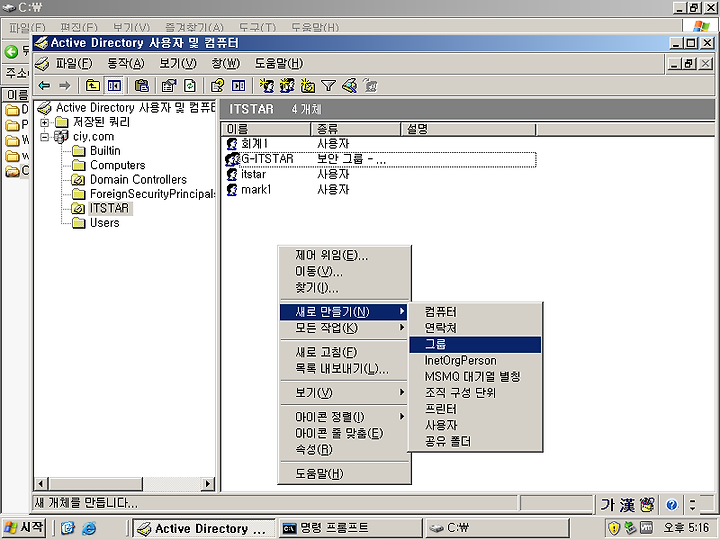Screen dimensions: 720x540
Task: Click the mark1 user icon
Action: click(x=232, y=190)
